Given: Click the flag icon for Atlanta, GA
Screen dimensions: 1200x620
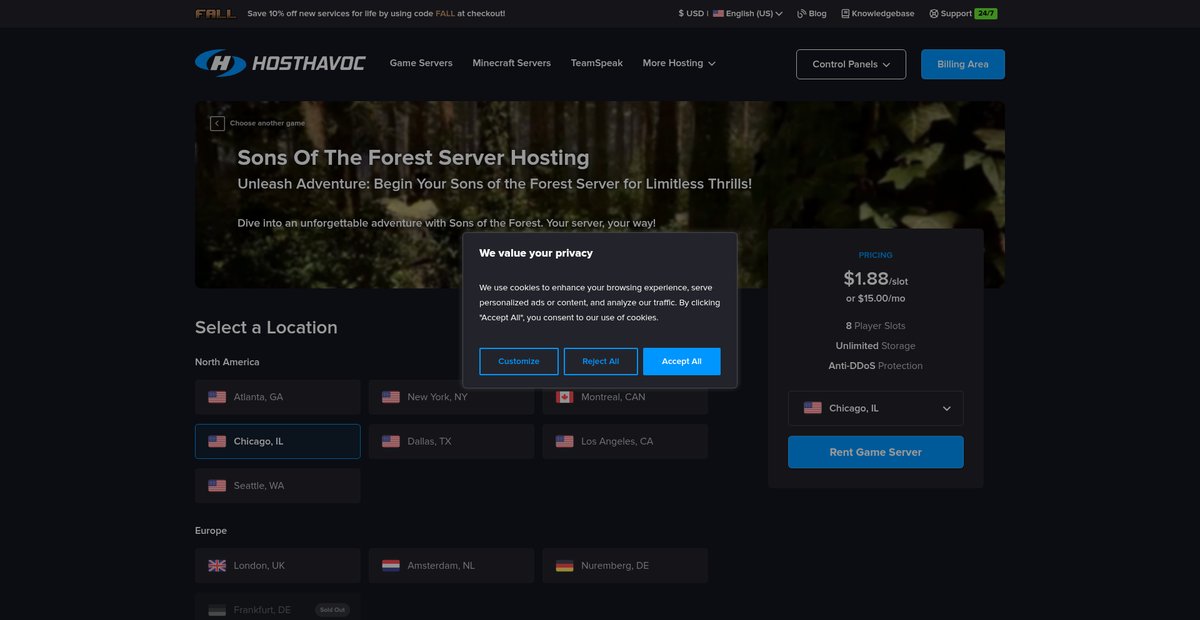Looking at the screenshot, I should [x=217, y=397].
